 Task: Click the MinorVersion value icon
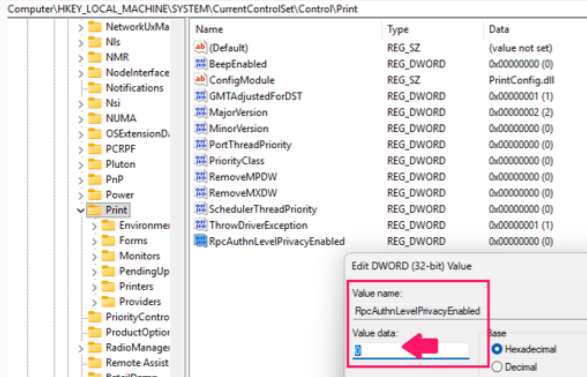[200, 128]
